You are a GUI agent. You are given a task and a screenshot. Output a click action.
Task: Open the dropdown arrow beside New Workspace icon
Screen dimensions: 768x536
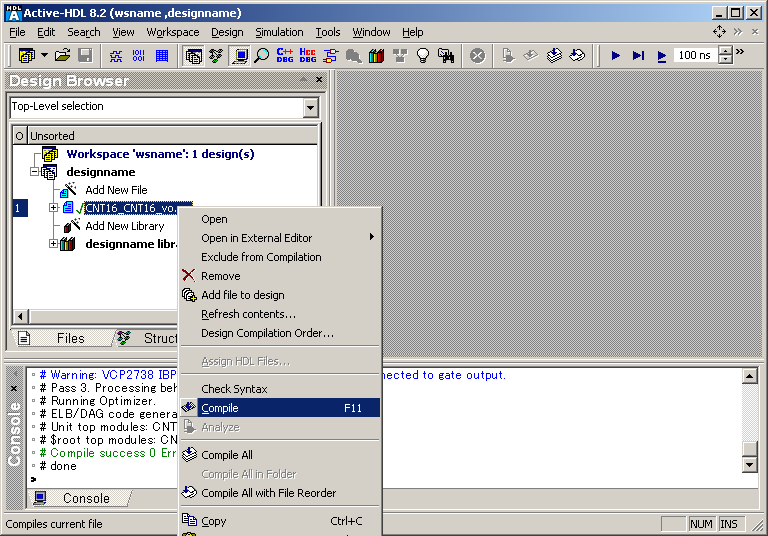[44, 55]
